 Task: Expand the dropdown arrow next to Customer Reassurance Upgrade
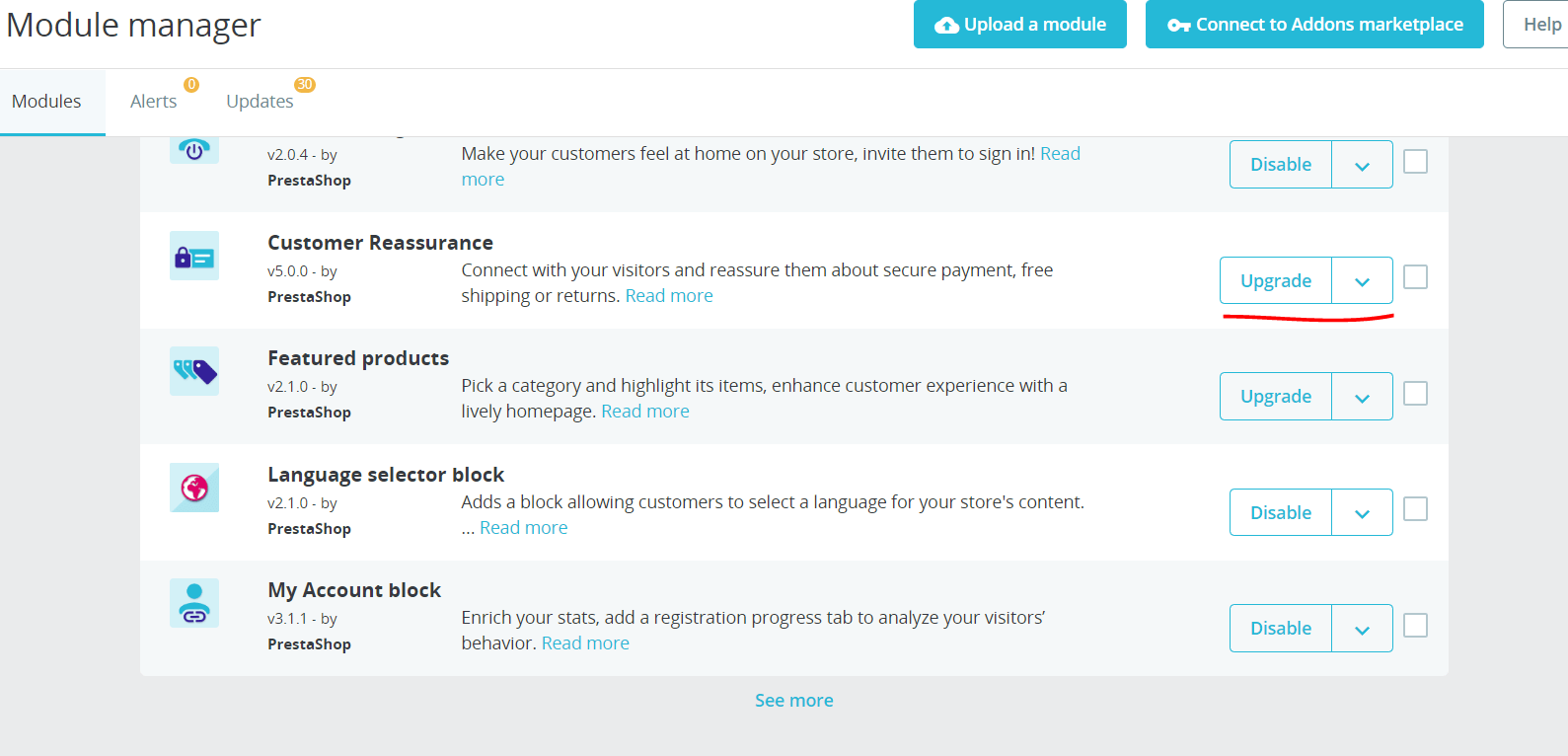tap(1362, 281)
